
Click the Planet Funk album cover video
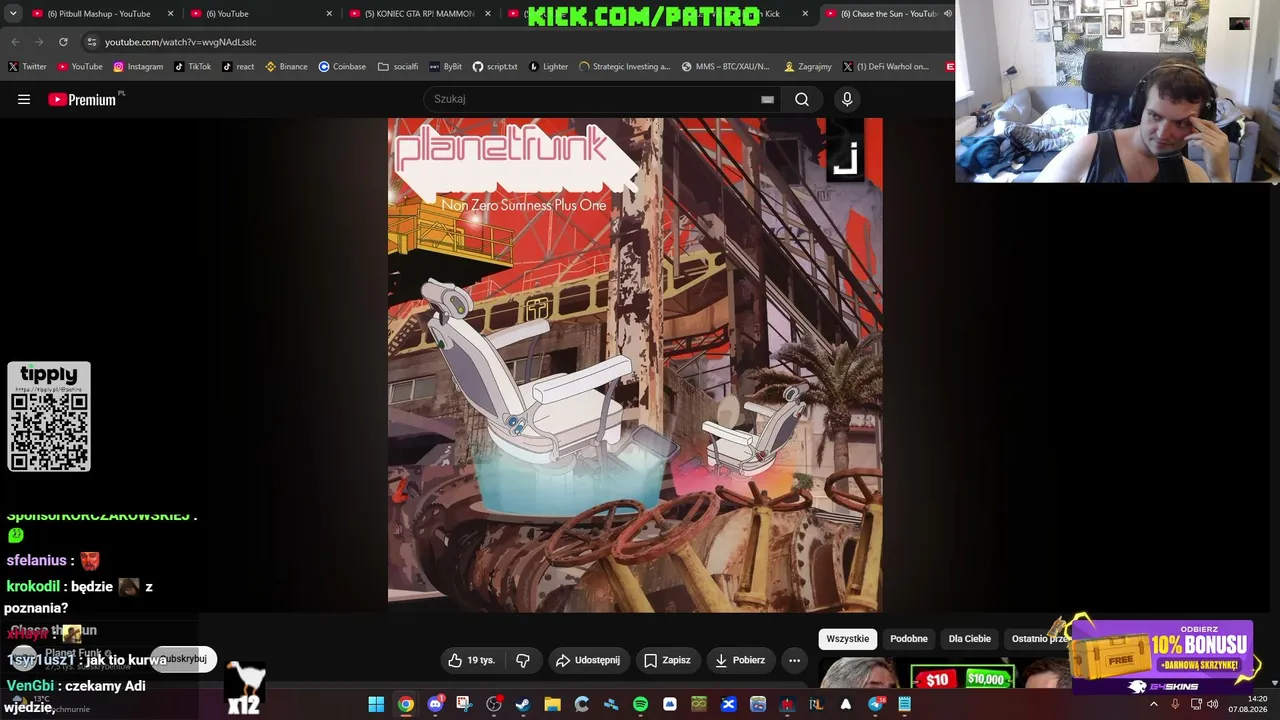(x=635, y=365)
